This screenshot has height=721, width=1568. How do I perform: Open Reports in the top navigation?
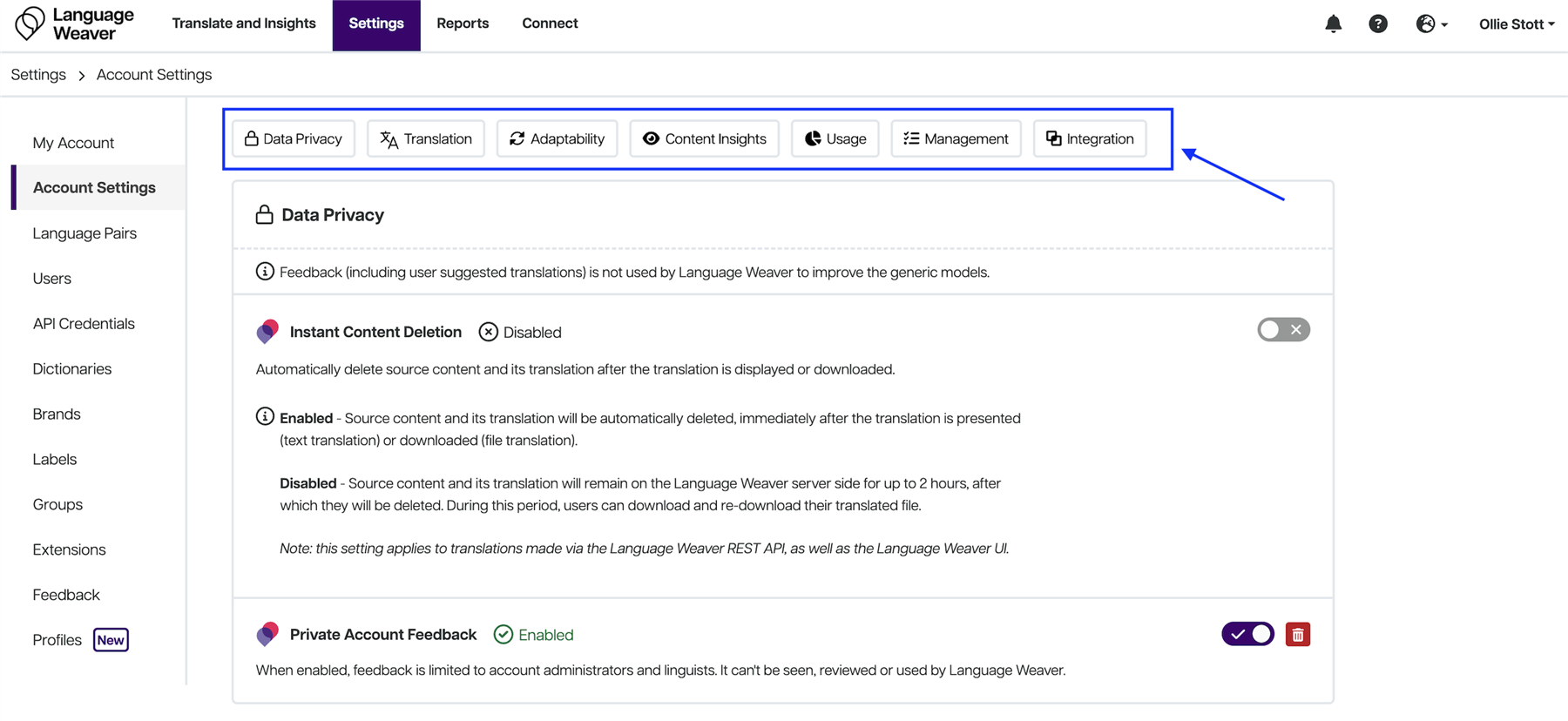point(463,24)
